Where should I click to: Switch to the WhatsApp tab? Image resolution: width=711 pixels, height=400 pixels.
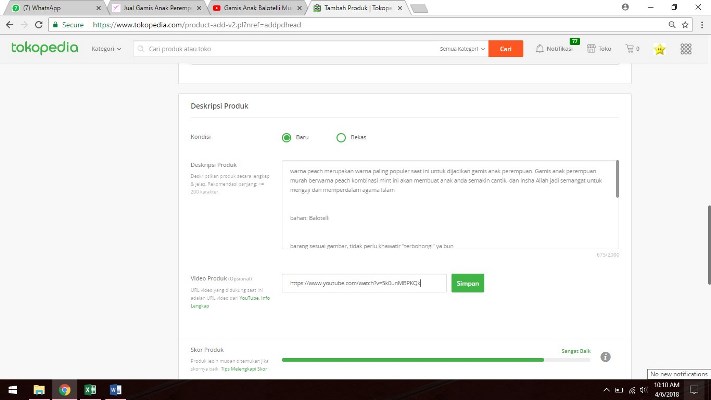[54, 8]
